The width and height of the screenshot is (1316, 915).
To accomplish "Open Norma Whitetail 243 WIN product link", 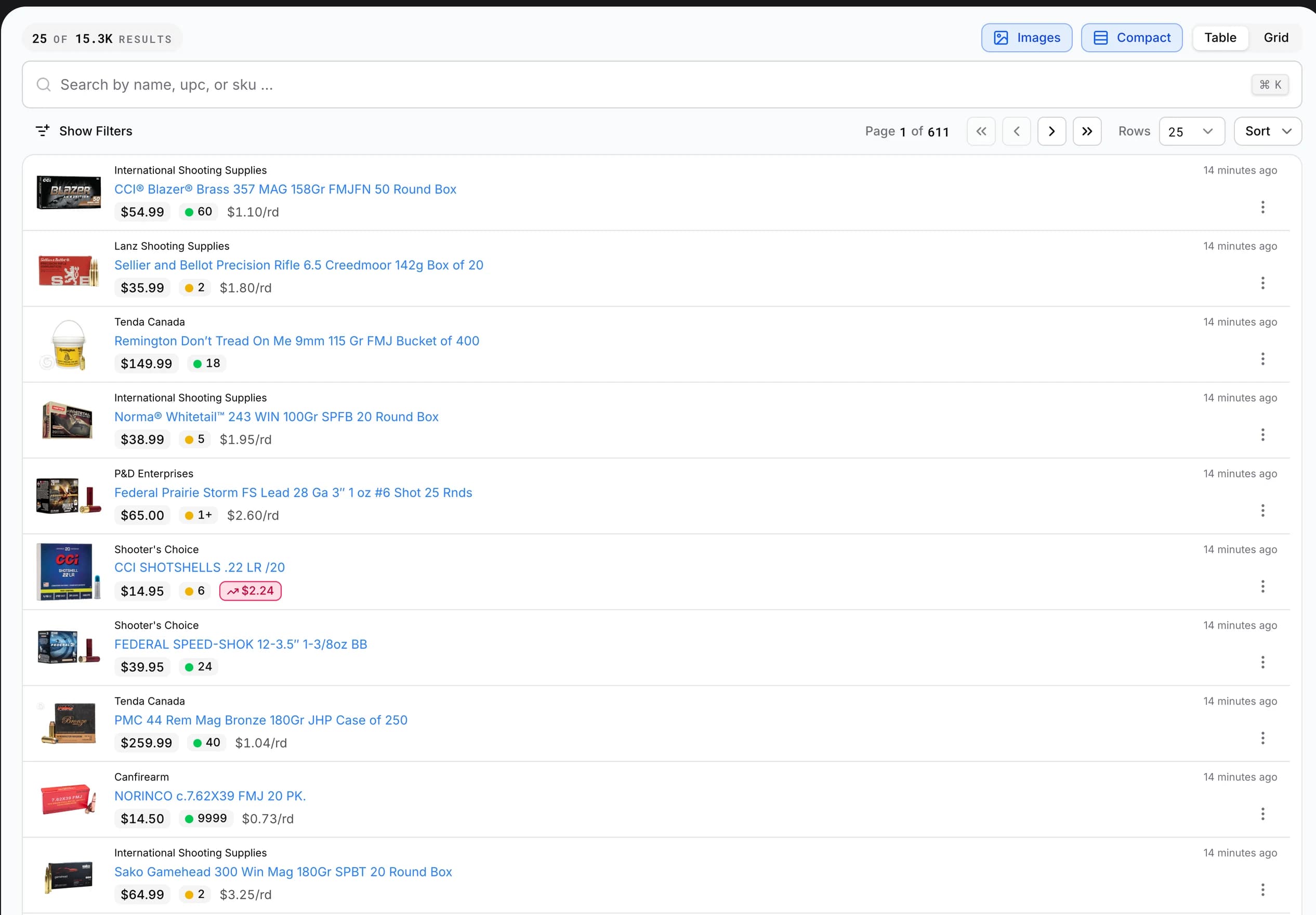I will click(277, 417).
